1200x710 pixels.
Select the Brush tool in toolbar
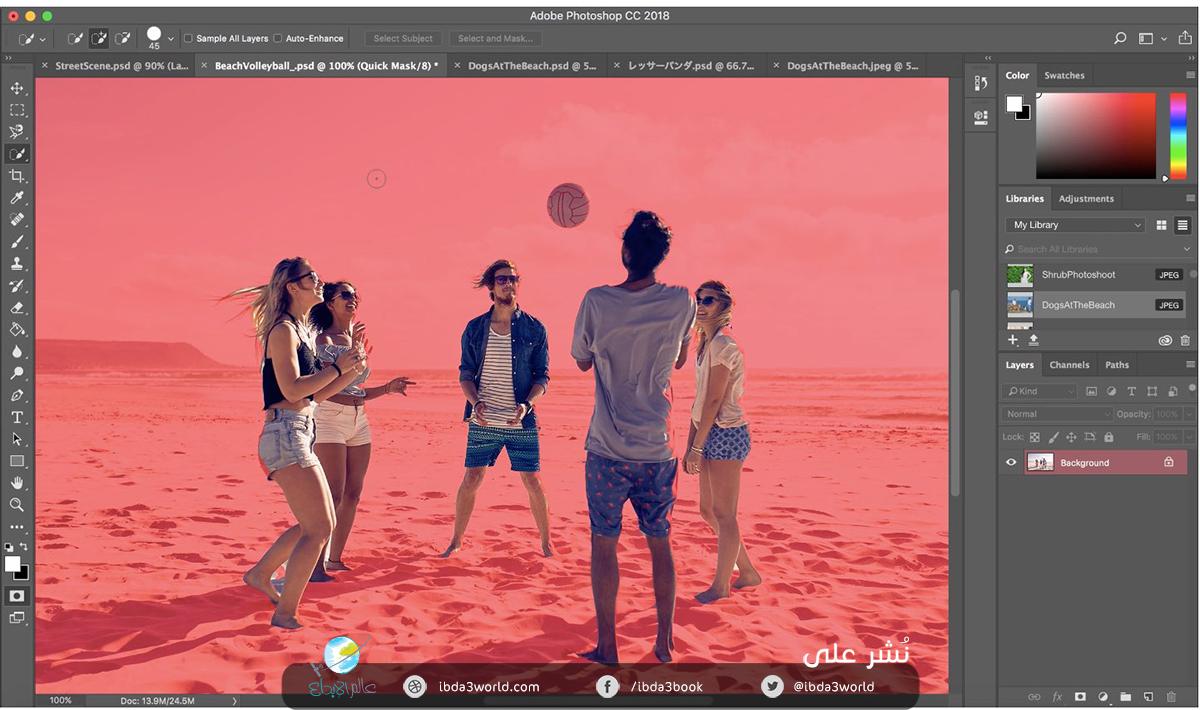pos(17,242)
